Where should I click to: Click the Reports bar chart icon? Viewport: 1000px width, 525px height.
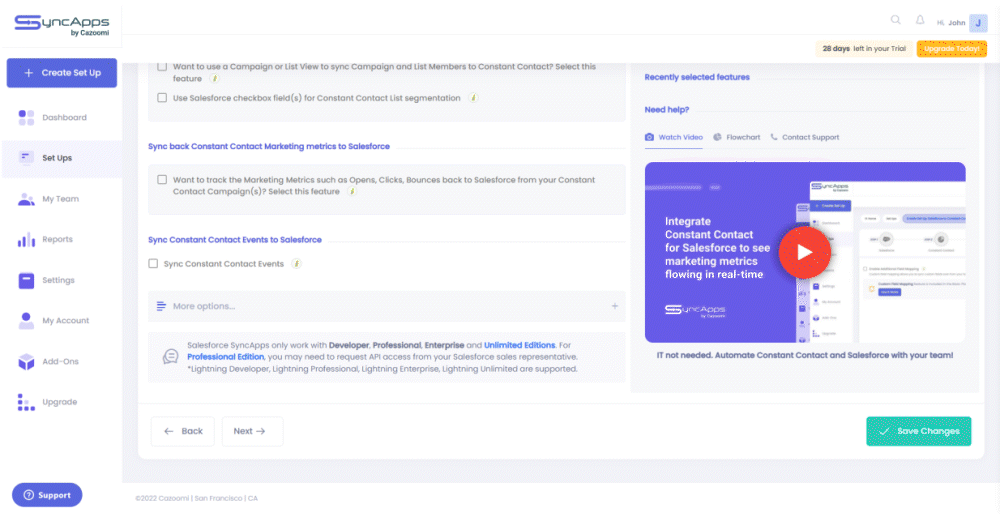[x=26, y=240]
